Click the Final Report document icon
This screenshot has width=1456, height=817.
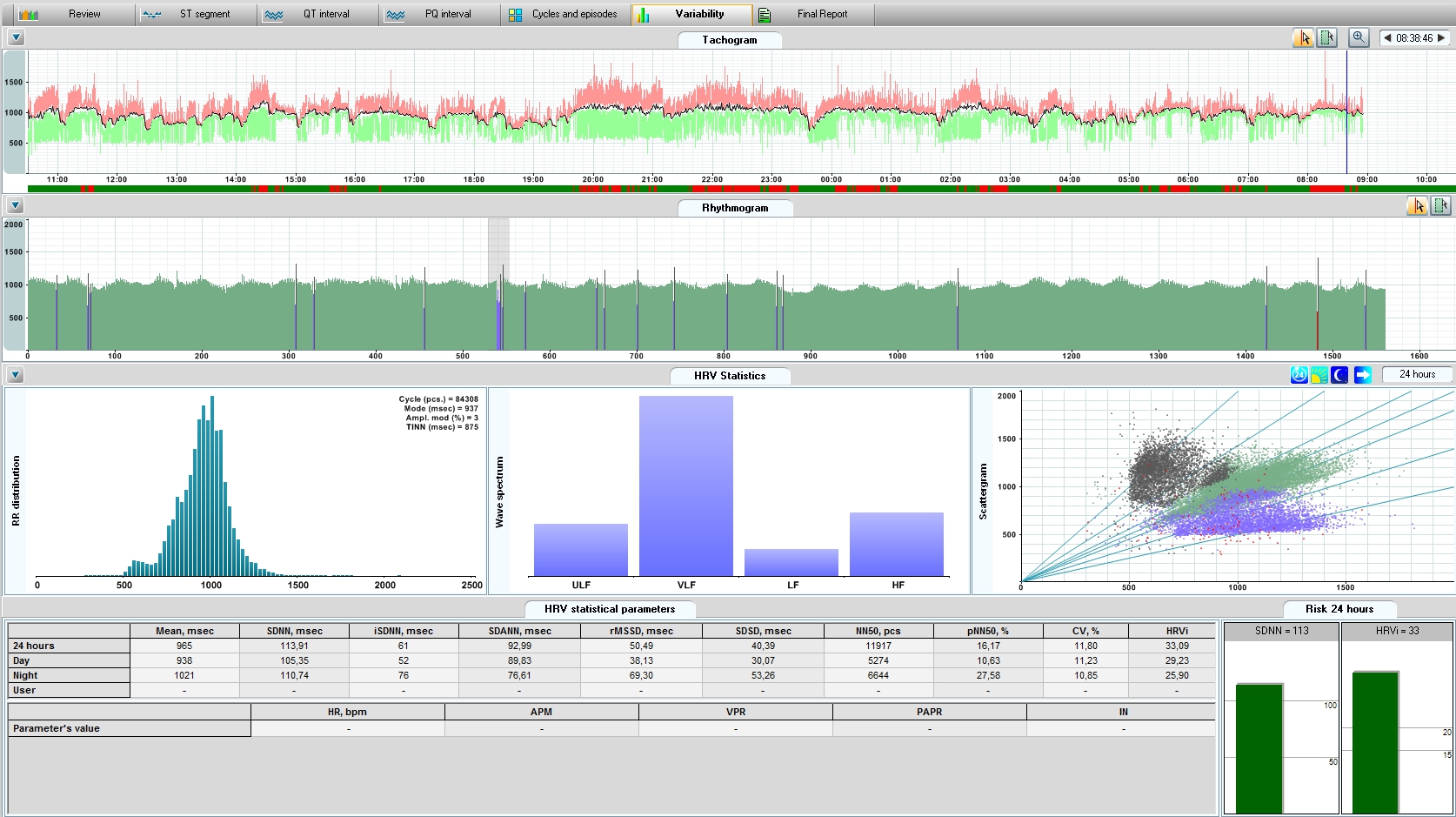tap(765, 15)
